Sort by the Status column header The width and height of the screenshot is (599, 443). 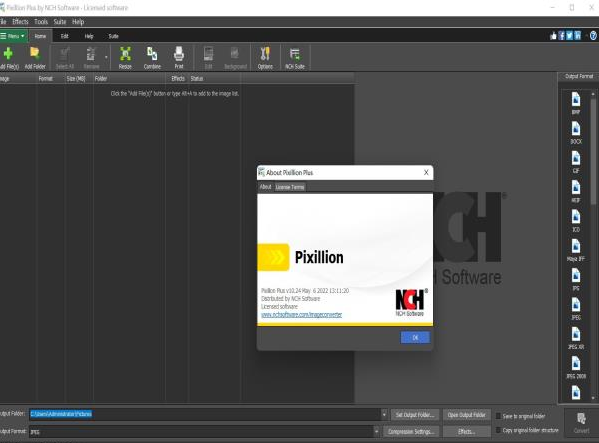tap(215, 79)
